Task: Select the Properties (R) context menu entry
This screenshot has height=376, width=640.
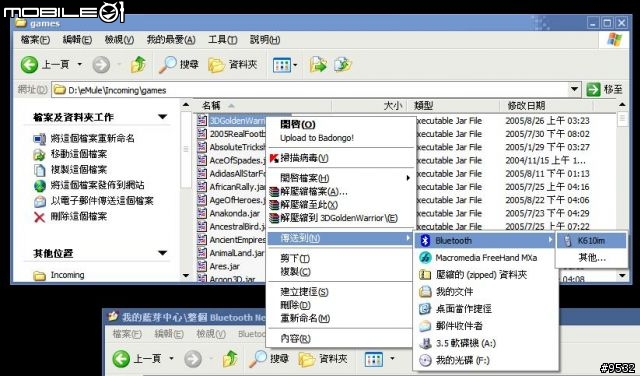Action: pos(296,338)
